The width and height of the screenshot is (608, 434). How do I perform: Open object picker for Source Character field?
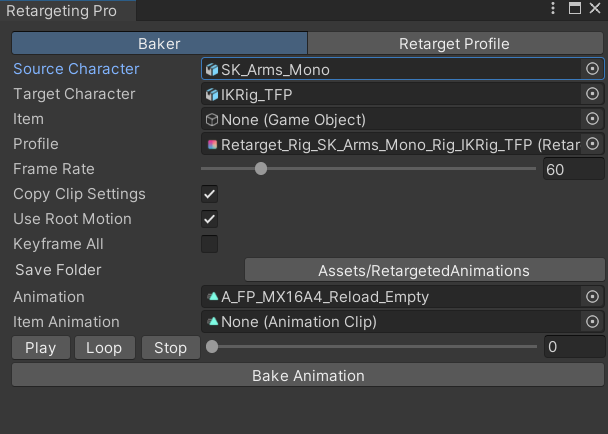click(592, 69)
